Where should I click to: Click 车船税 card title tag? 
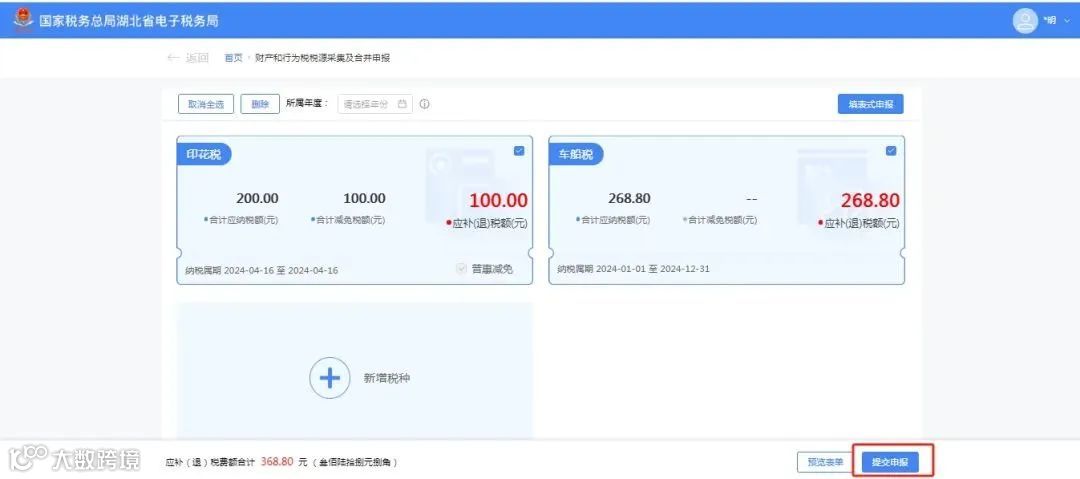tap(576, 154)
